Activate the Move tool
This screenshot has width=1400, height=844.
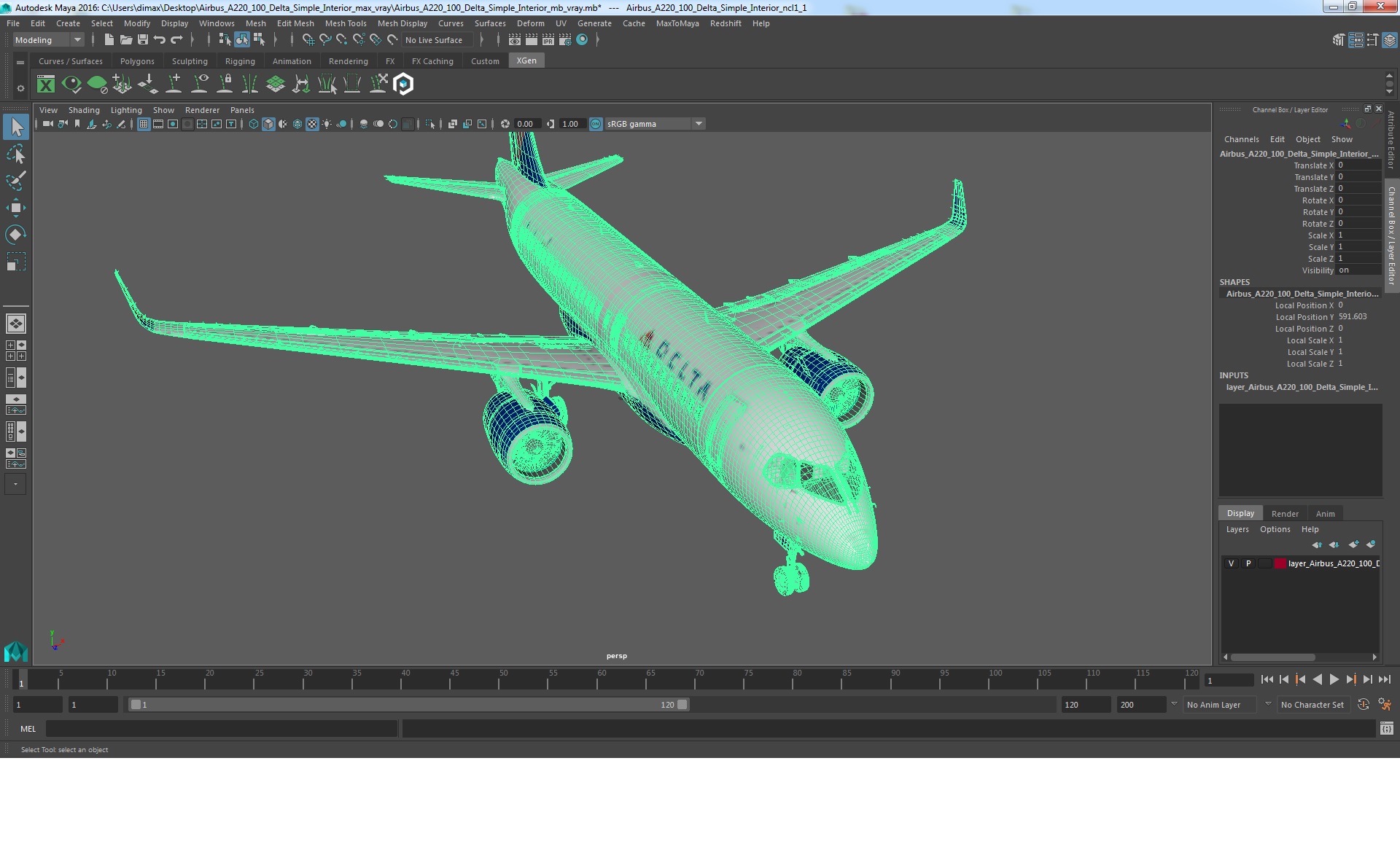pos(15,208)
